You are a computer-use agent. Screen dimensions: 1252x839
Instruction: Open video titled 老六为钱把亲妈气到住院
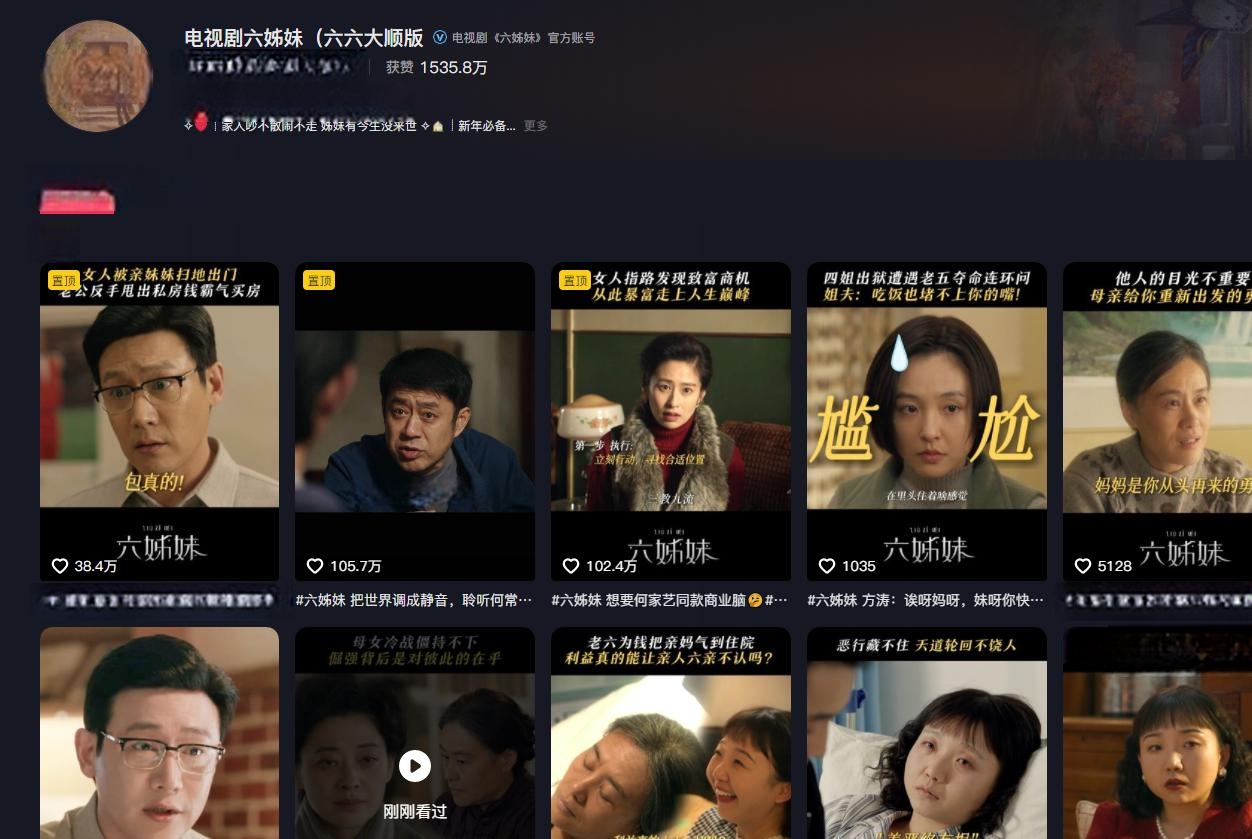tap(671, 733)
